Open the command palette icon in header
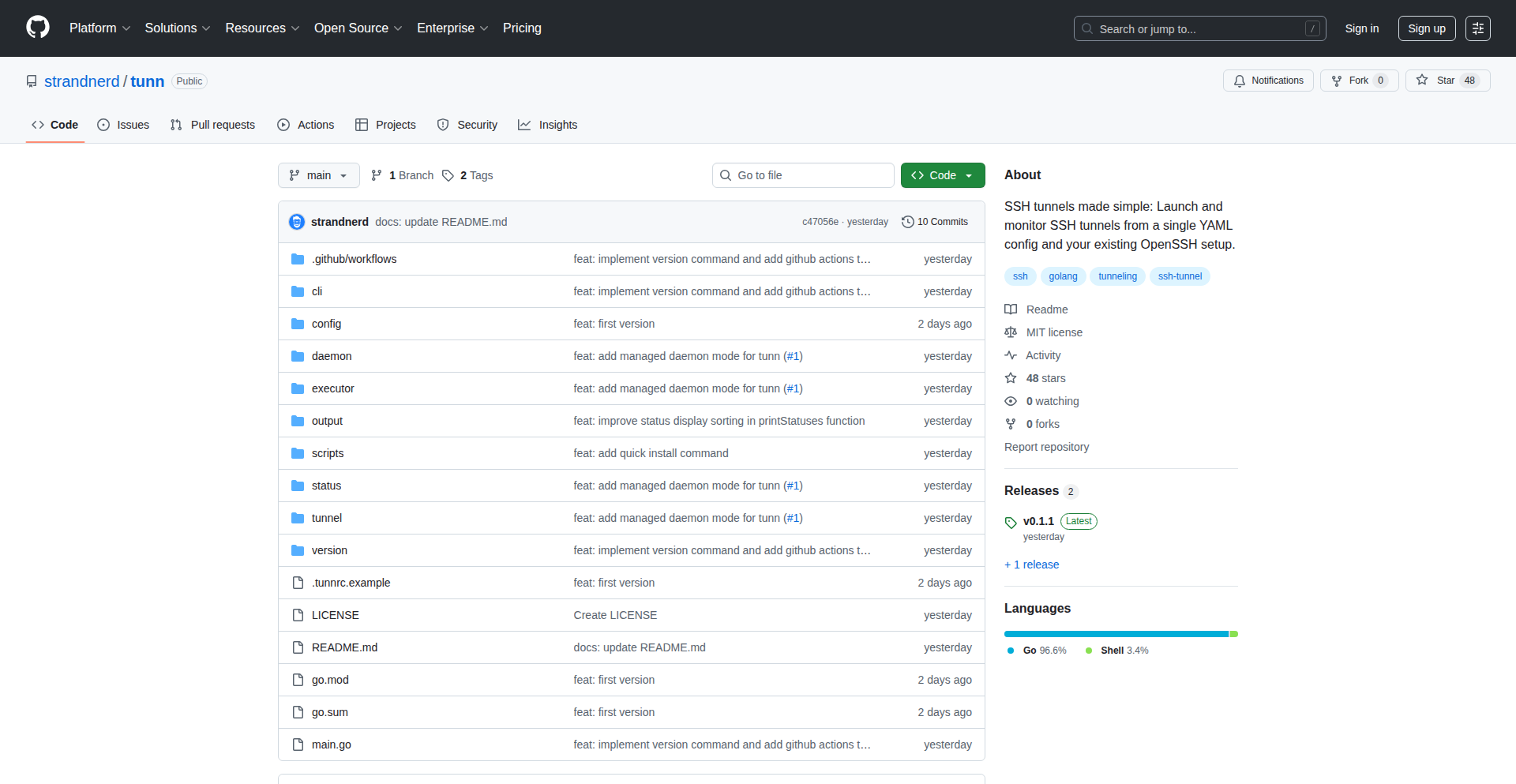 coord(1477,28)
